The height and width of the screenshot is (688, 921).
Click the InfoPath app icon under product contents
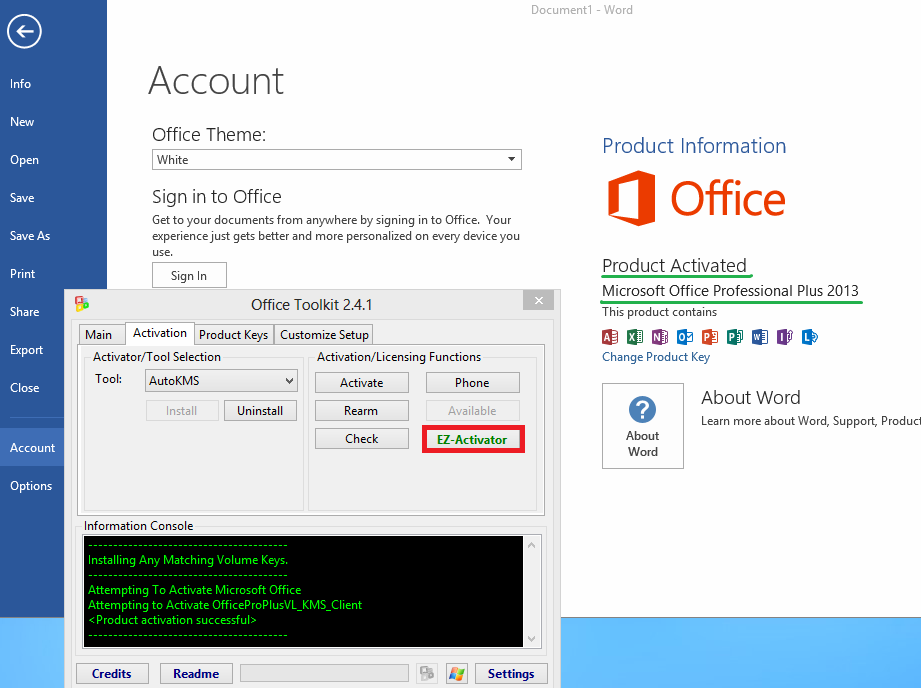[785, 337]
